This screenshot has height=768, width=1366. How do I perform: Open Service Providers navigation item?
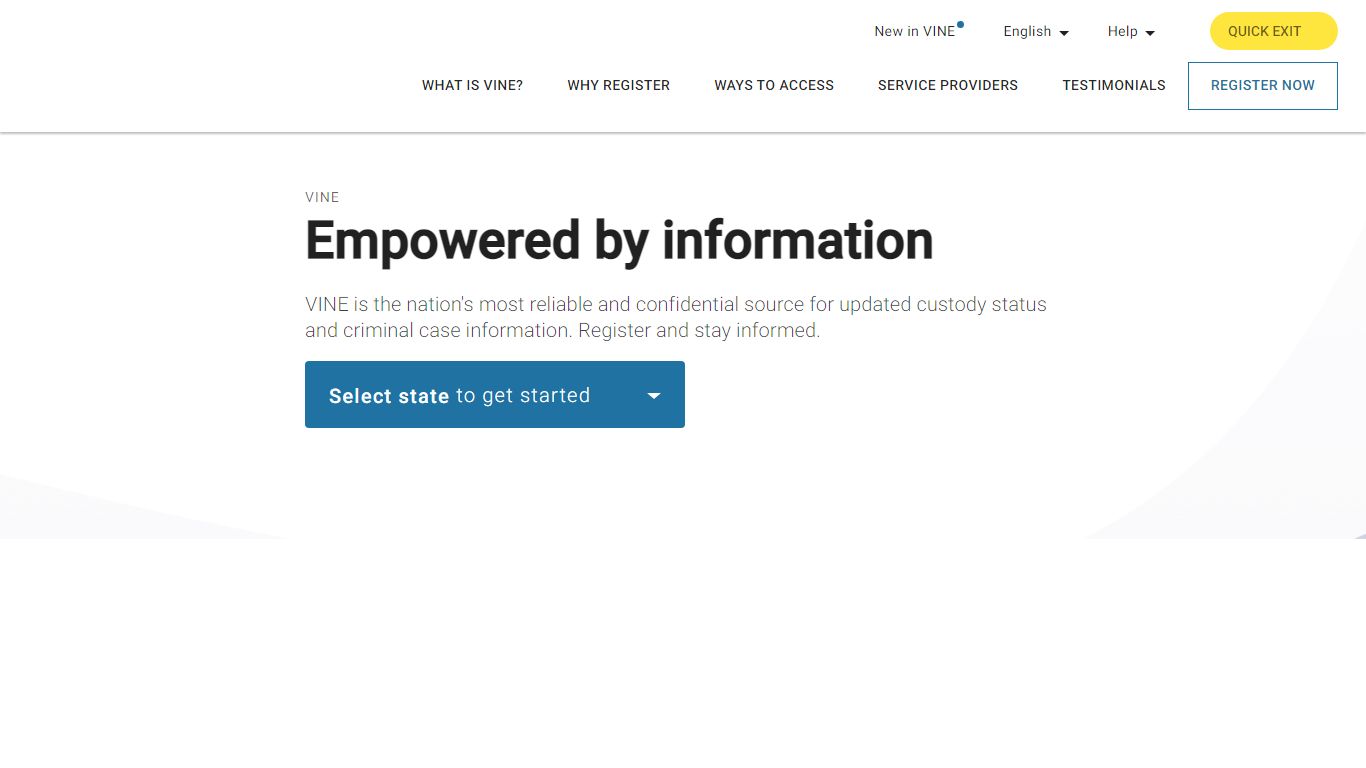(x=948, y=85)
